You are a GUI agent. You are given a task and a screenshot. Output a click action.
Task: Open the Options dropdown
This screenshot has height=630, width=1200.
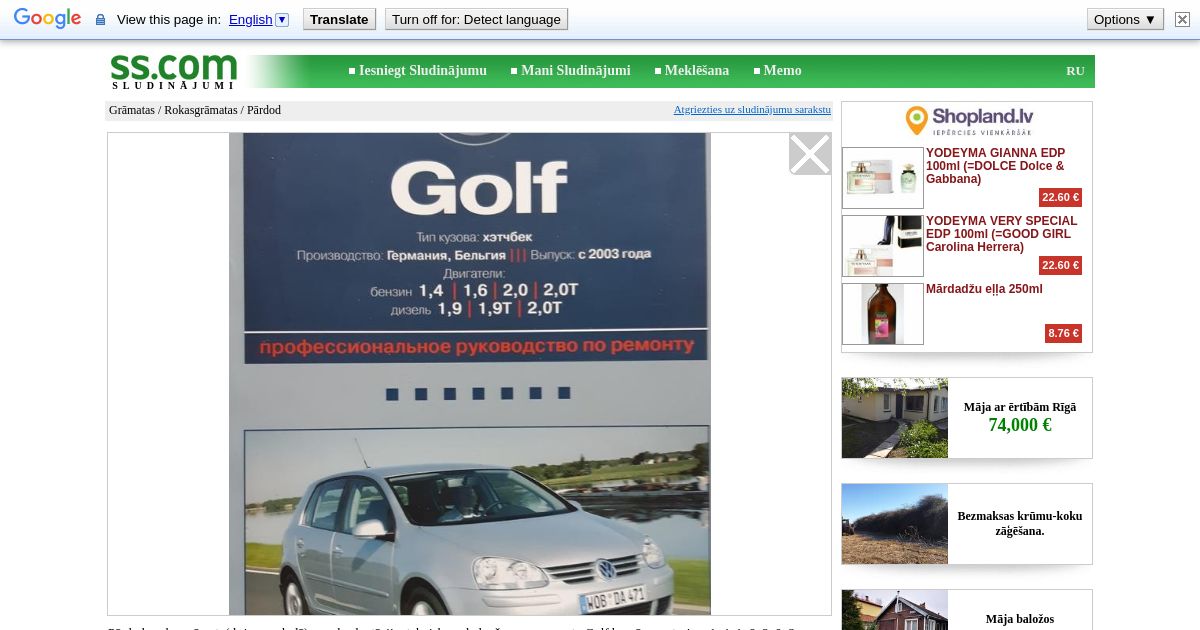coord(1125,19)
